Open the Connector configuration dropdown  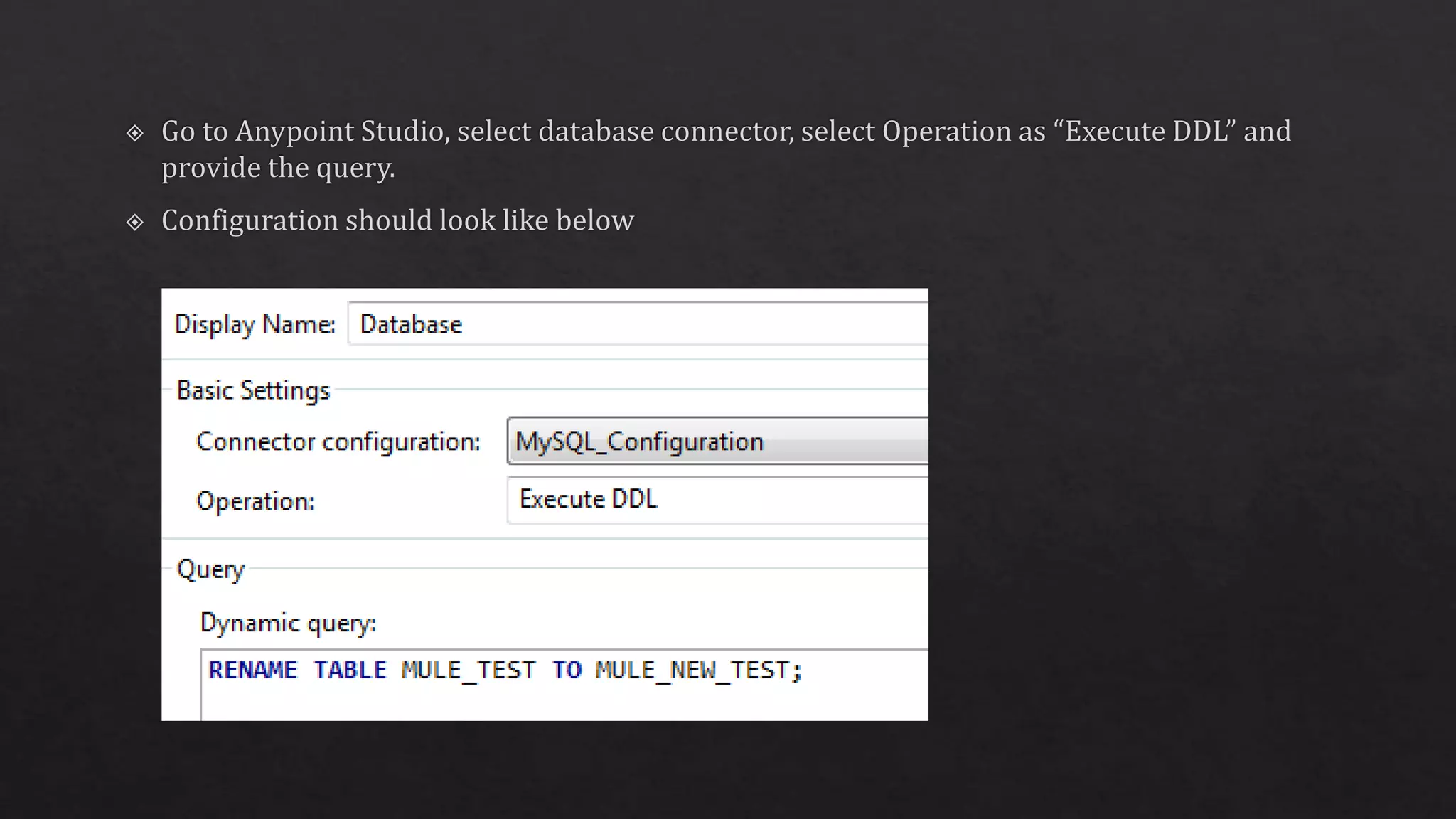coord(718,441)
